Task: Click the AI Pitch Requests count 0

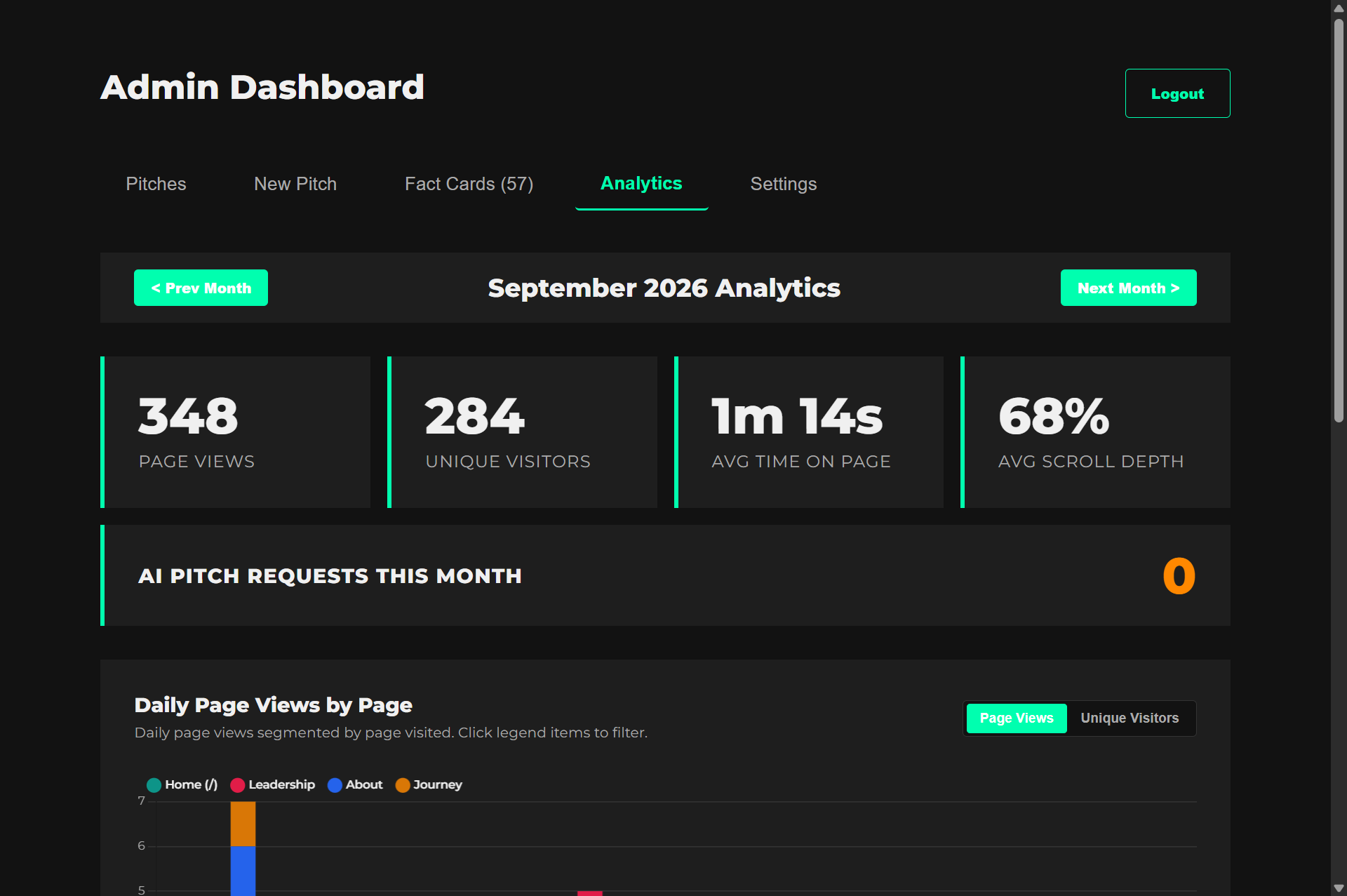Action: pyautogui.click(x=1179, y=576)
